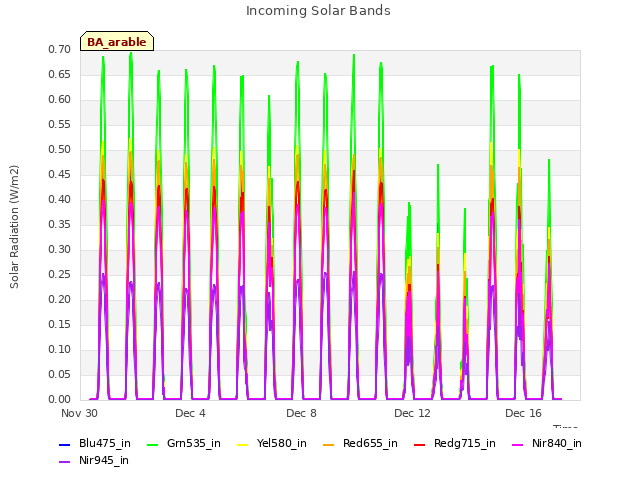The height and width of the screenshot is (480, 640).
Task: Select the Blu475_in legend label
Action: click(x=105, y=444)
